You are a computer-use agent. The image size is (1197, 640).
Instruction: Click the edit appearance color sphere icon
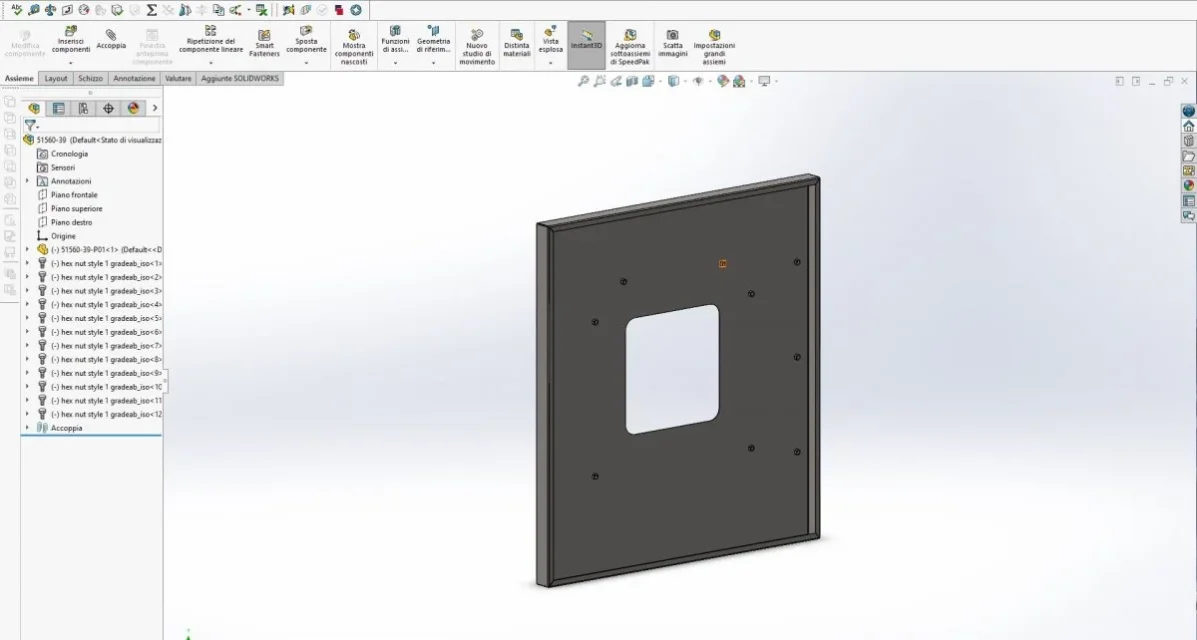[x=723, y=81]
